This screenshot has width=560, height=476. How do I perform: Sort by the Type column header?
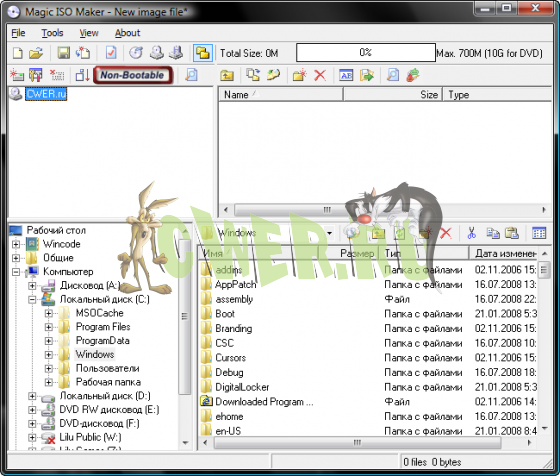click(497, 95)
